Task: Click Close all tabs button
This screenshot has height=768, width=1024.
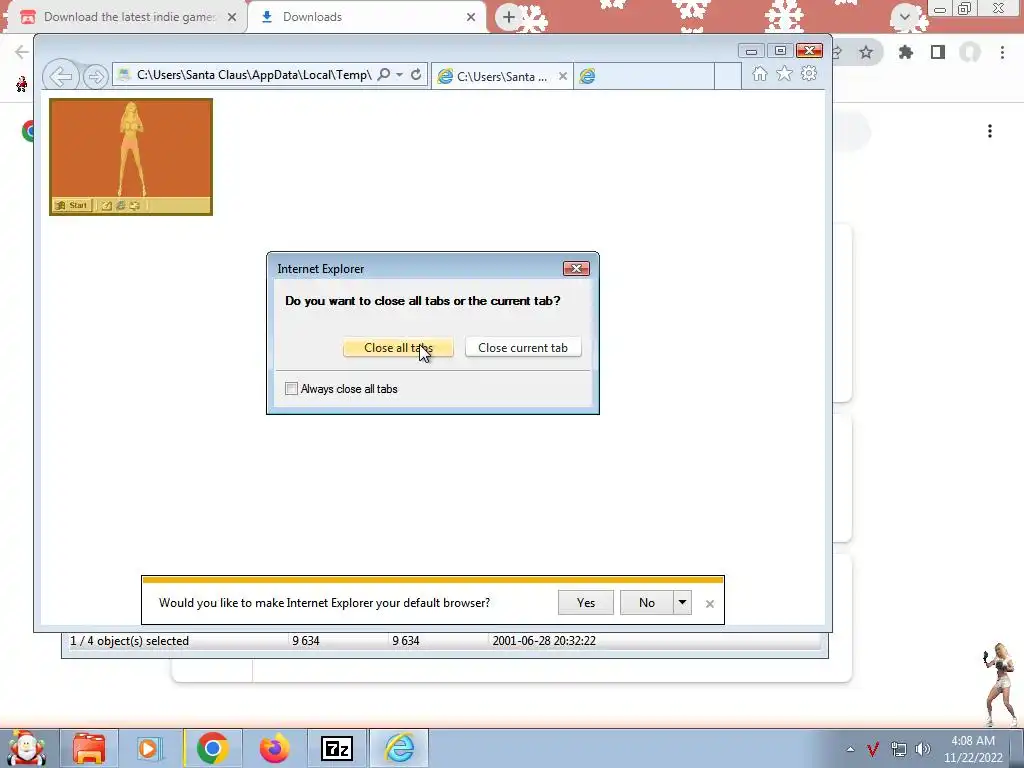Action: [398, 347]
